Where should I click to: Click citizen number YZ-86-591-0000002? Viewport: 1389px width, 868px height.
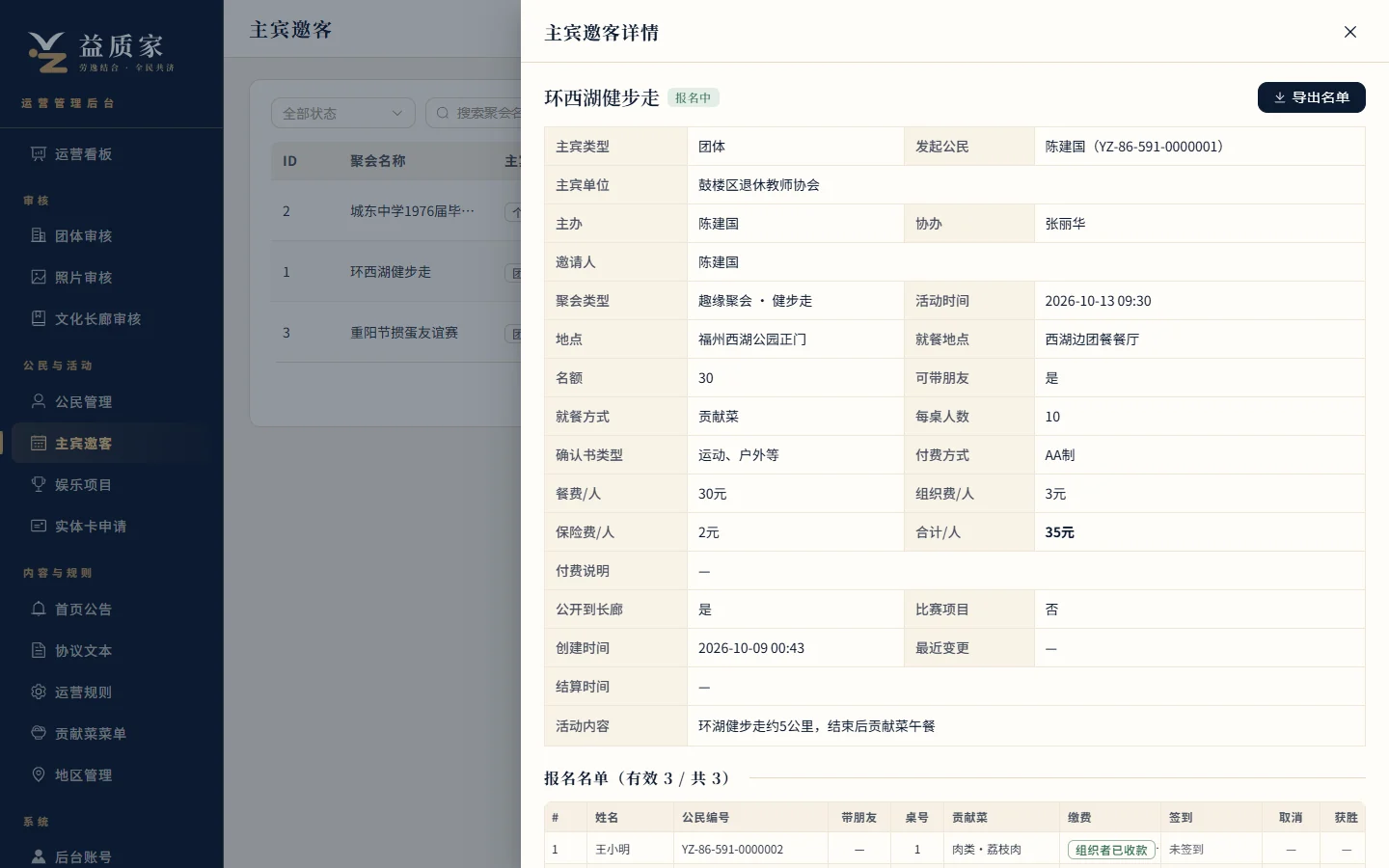732,850
